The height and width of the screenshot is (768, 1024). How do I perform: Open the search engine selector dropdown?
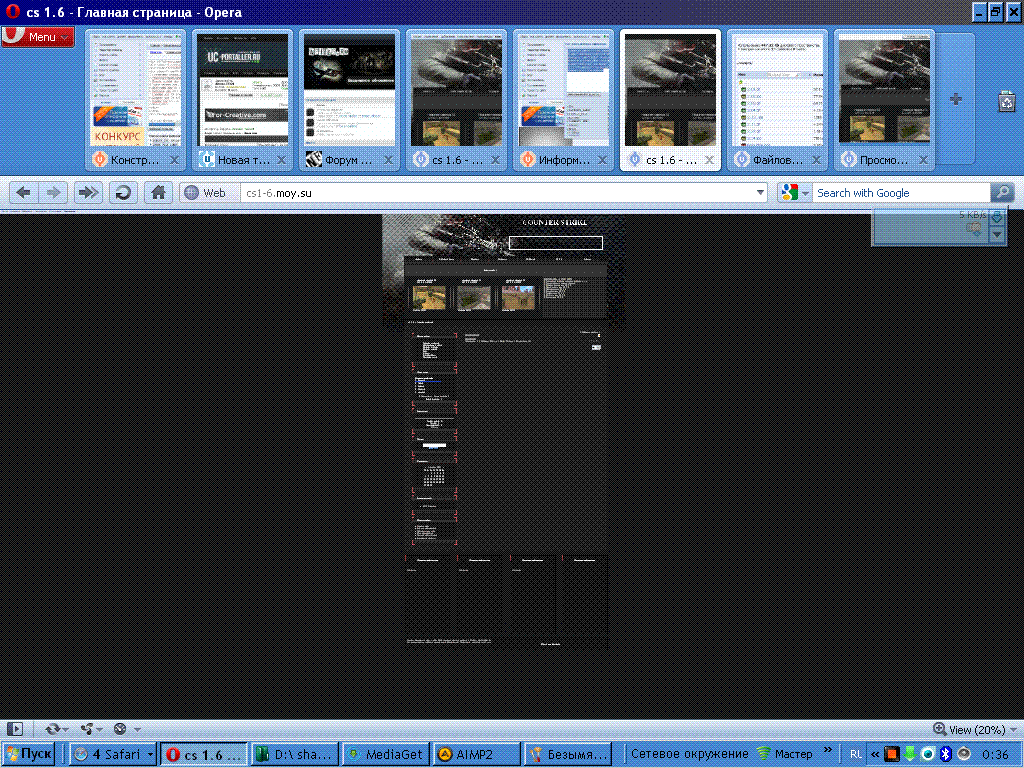pyautogui.click(x=796, y=193)
